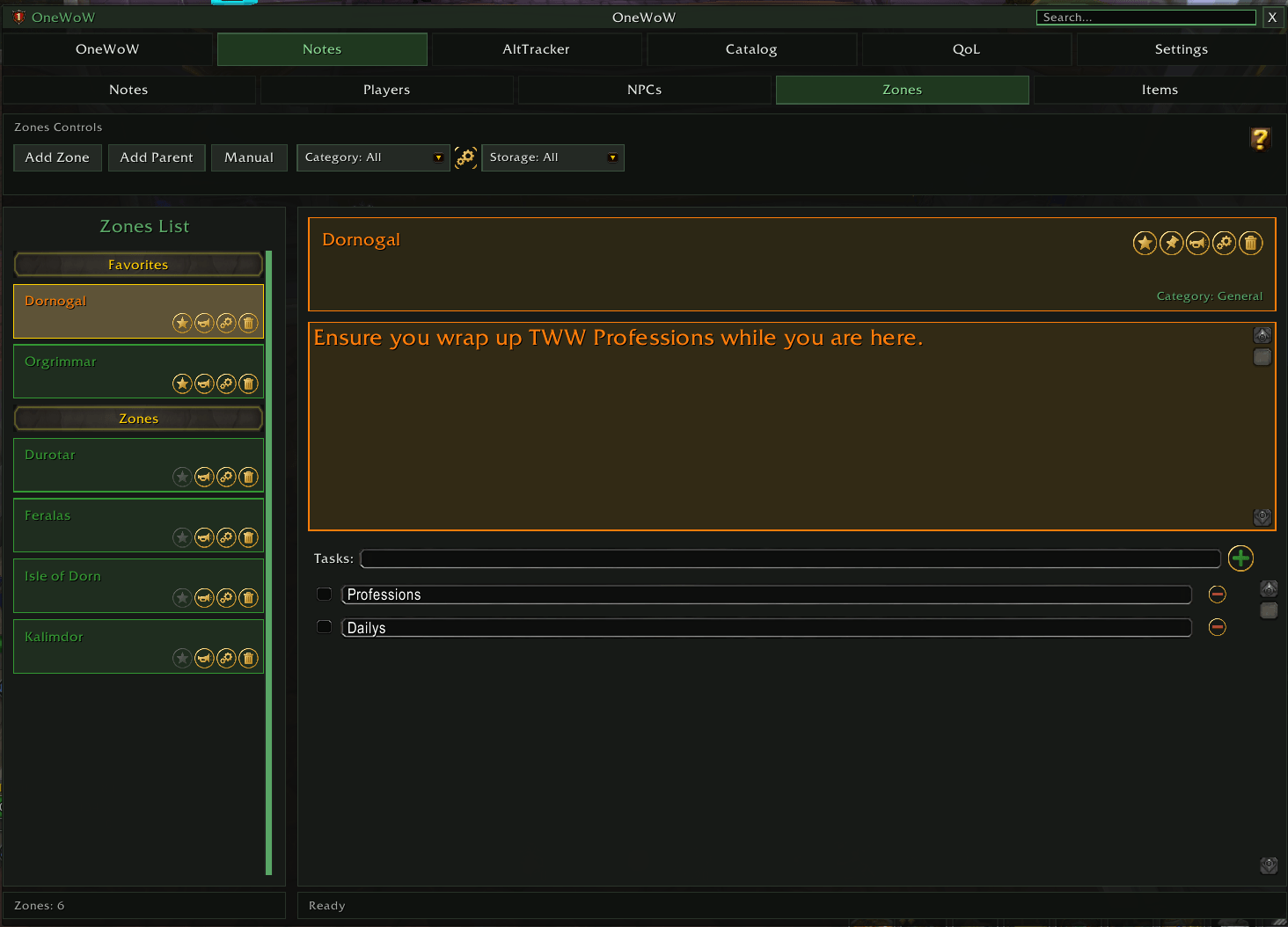Delete Dornogal via header trash icon
The height and width of the screenshot is (927, 1288).
(x=1250, y=243)
